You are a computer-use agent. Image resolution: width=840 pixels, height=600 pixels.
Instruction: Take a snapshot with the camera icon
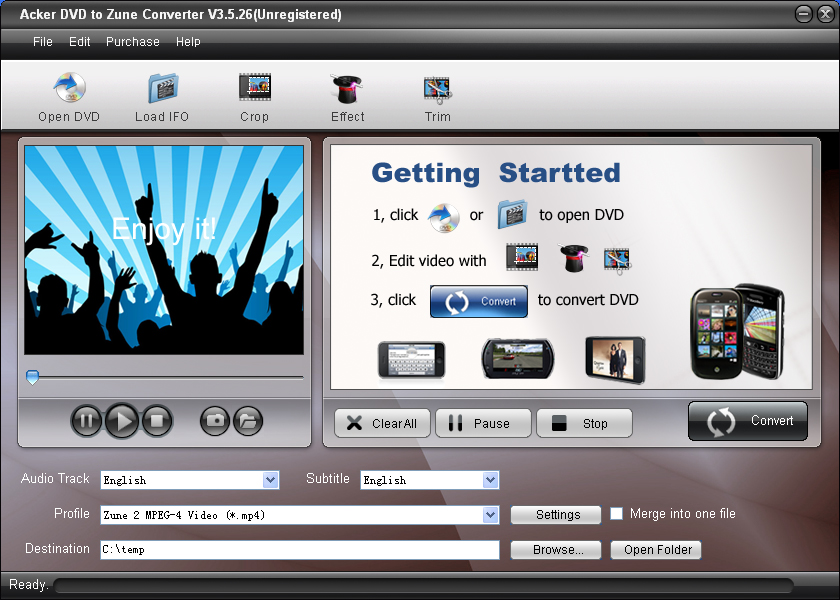click(214, 421)
